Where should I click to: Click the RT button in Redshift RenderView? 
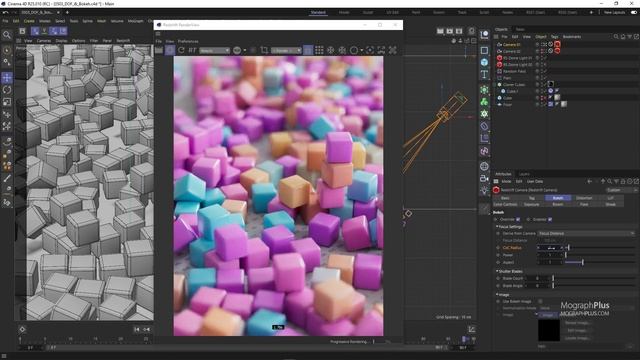tap(192, 50)
